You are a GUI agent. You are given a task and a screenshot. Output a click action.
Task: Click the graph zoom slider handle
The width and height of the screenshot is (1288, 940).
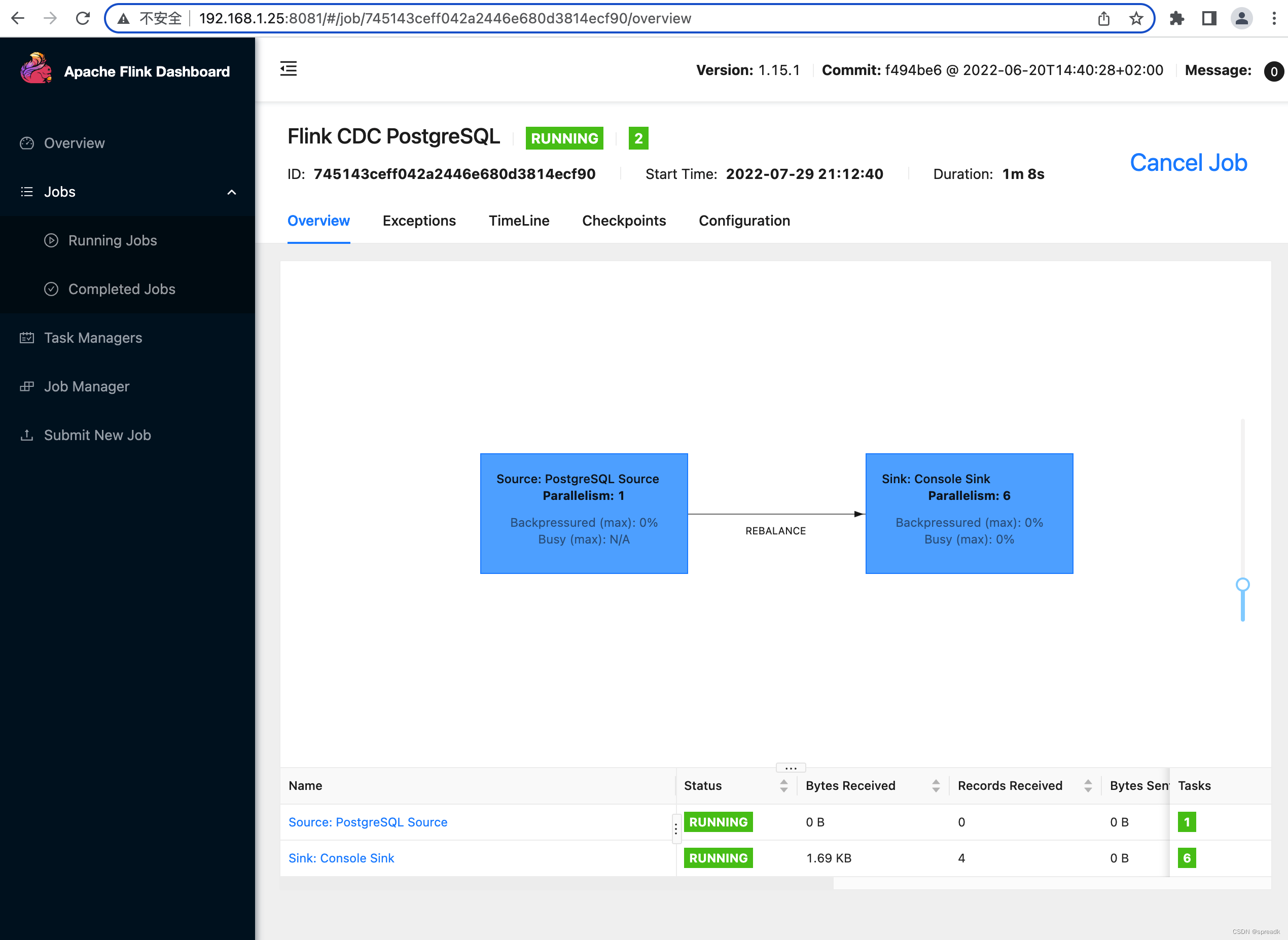coord(1242,585)
